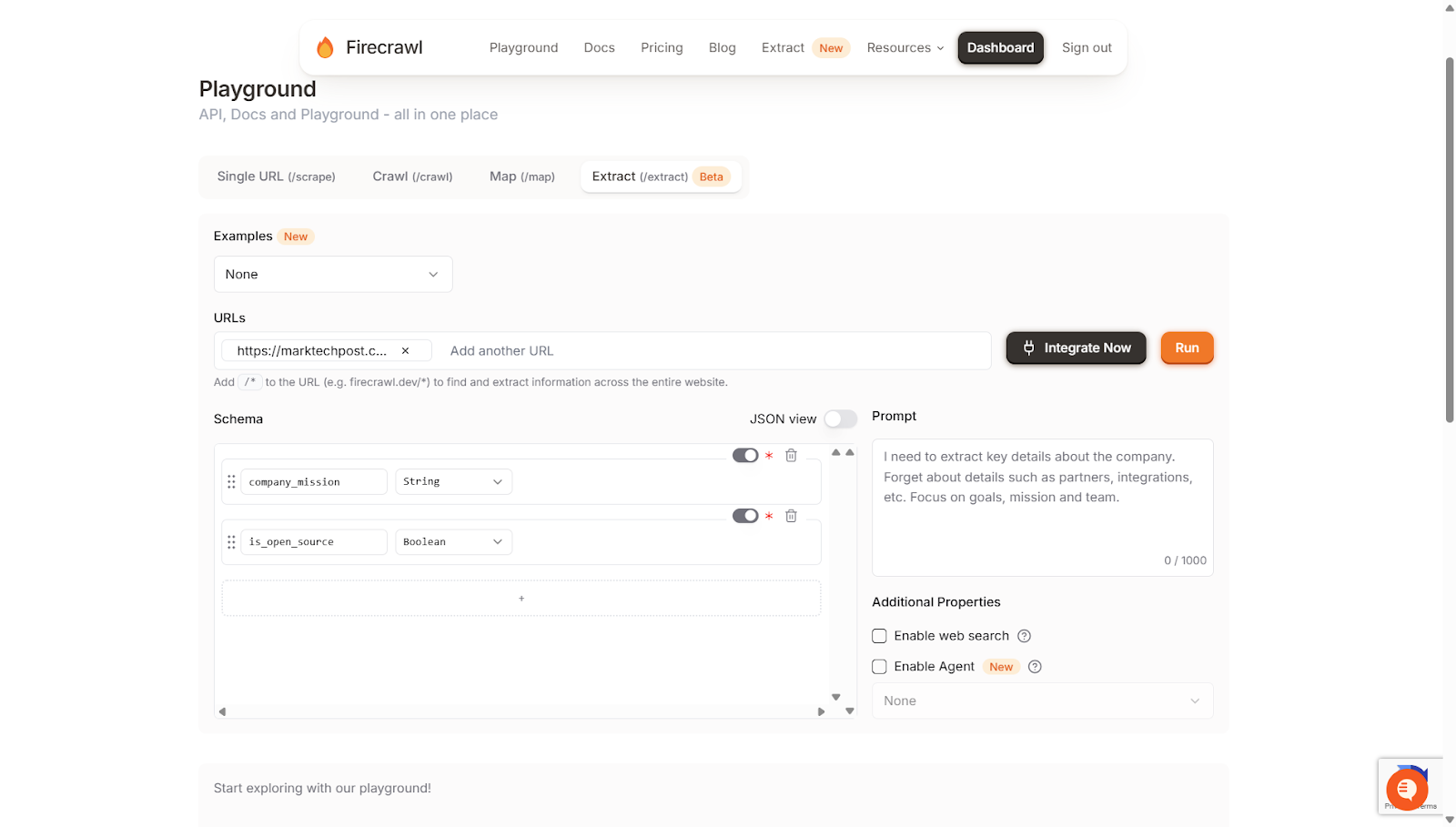1456x827 pixels.
Task: Go to the Dashboard
Action: (x=1001, y=48)
